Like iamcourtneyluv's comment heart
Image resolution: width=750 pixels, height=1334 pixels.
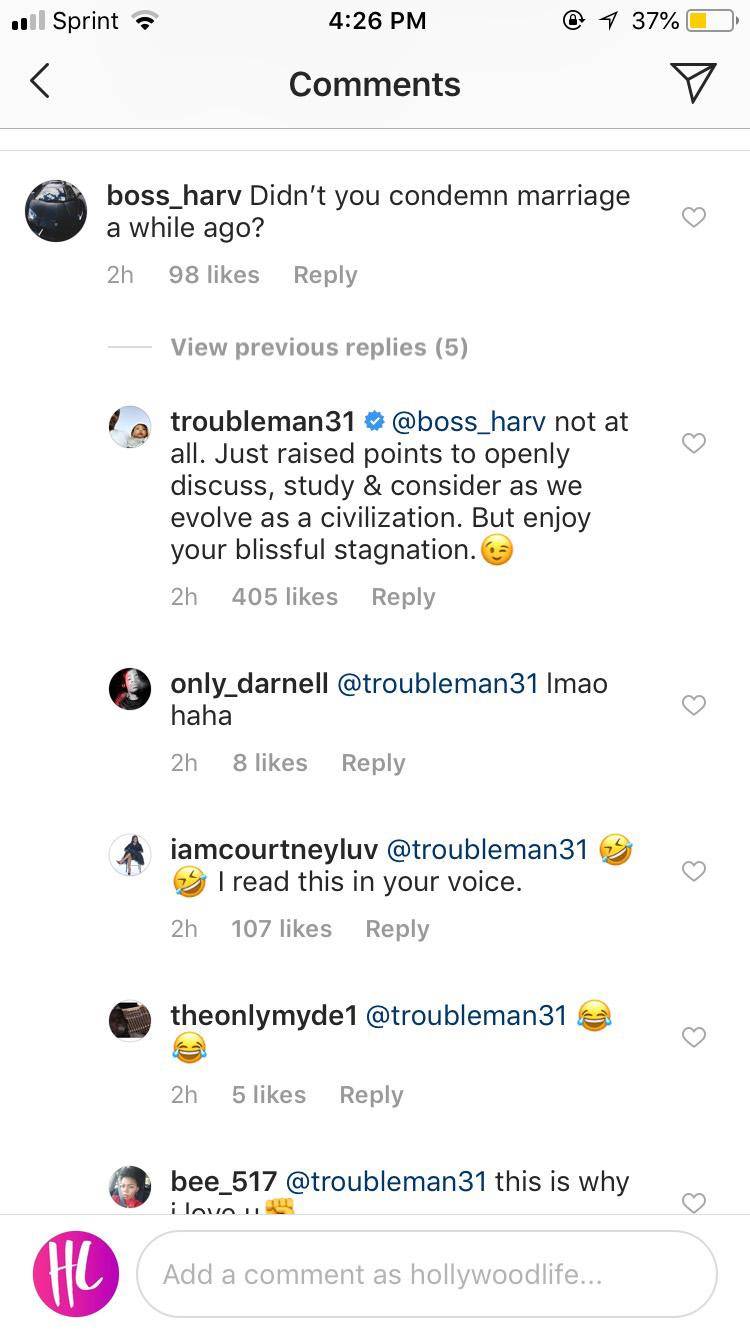point(693,871)
